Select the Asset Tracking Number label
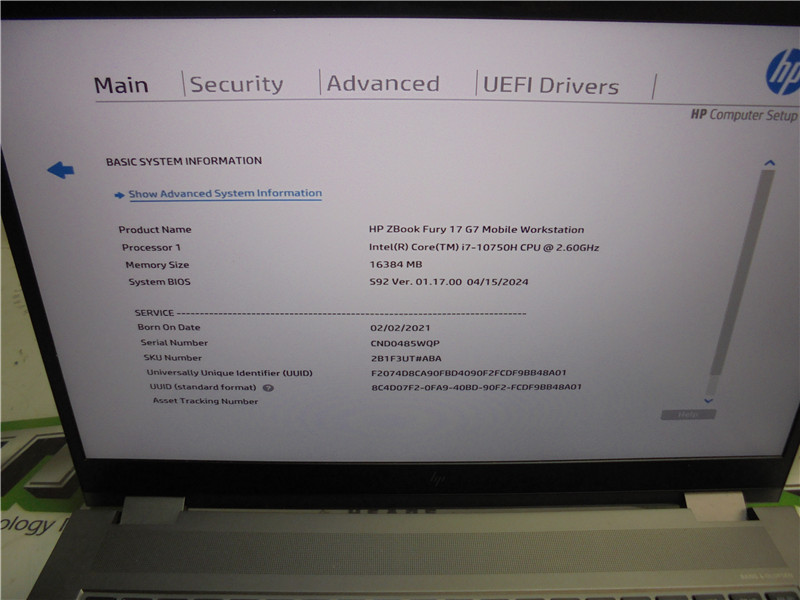 (x=205, y=401)
